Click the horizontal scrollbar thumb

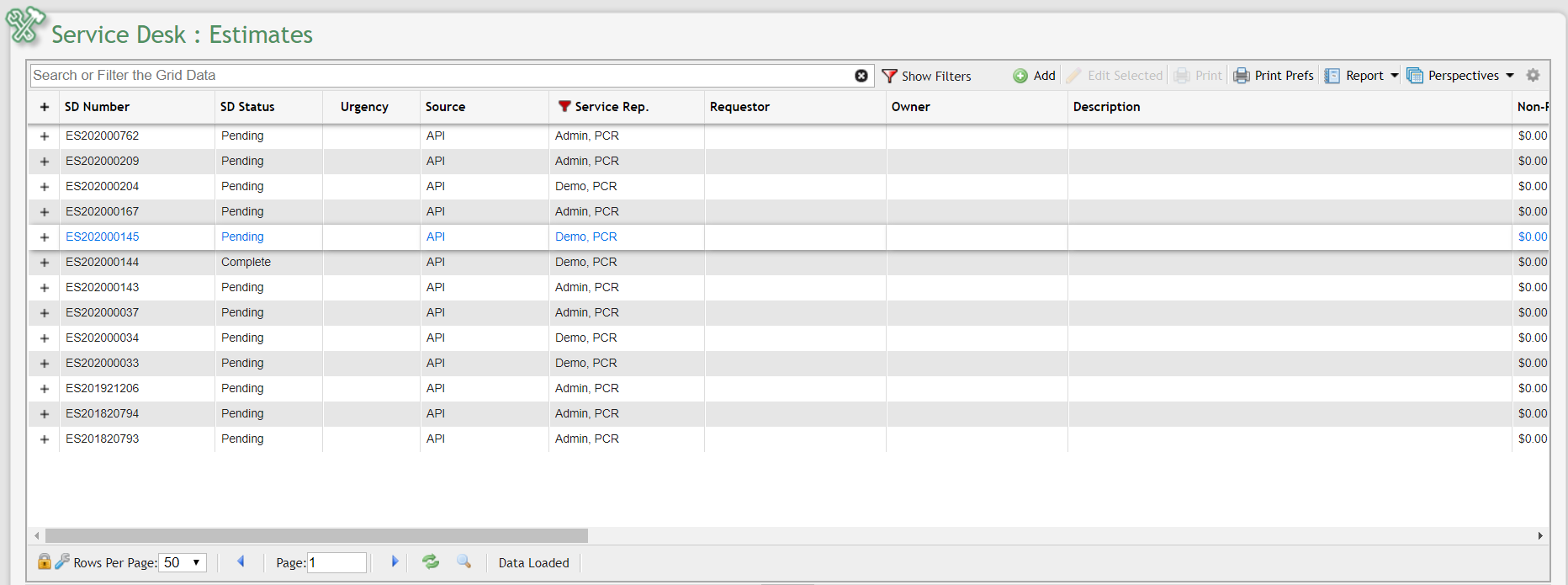pos(316,536)
